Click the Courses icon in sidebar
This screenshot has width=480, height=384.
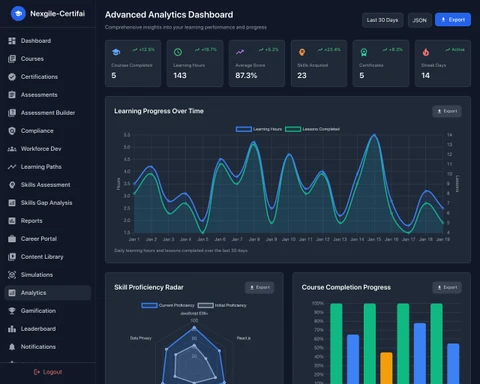click(x=12, y=59)
